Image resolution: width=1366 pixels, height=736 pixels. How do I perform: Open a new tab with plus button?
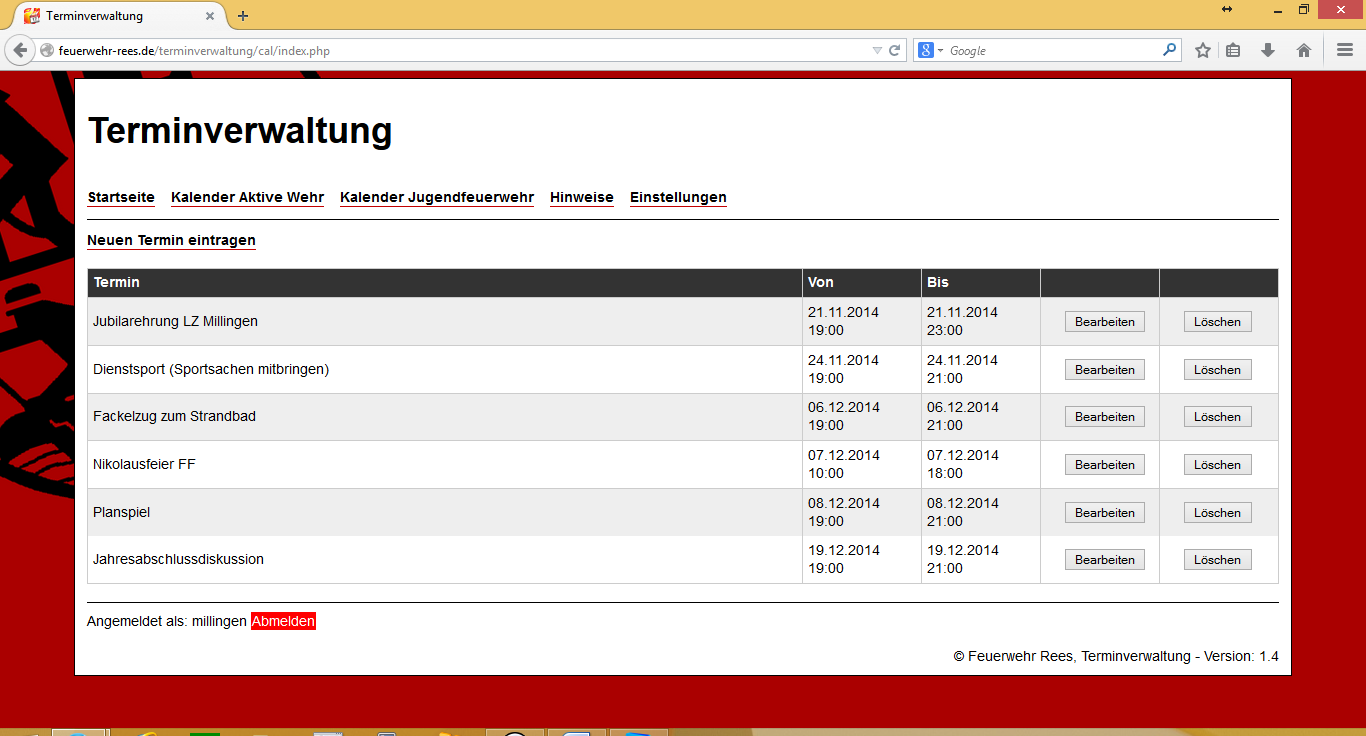click(x=243, y=16)
